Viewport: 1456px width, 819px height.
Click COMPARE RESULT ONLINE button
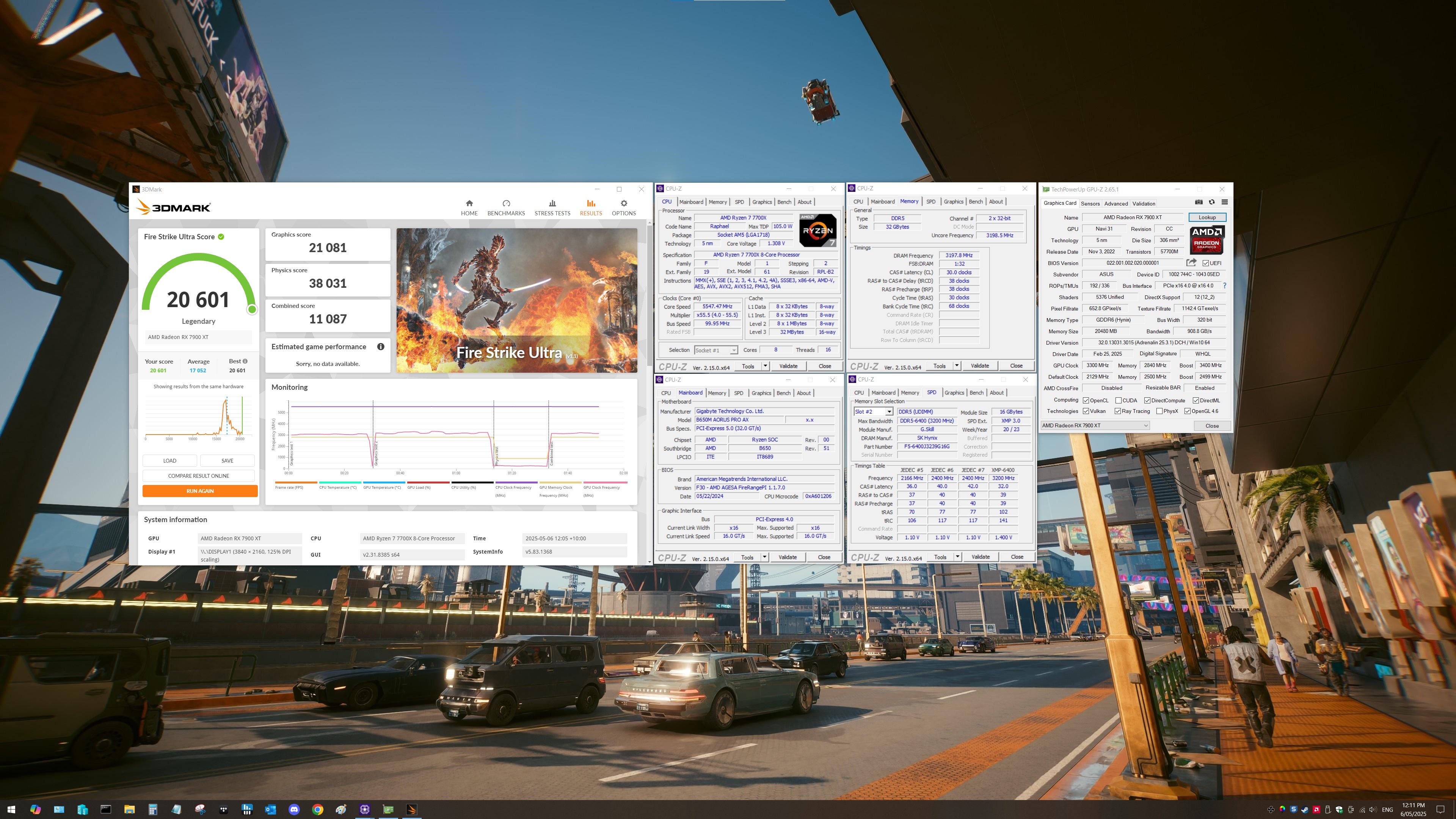coord(198,476)
